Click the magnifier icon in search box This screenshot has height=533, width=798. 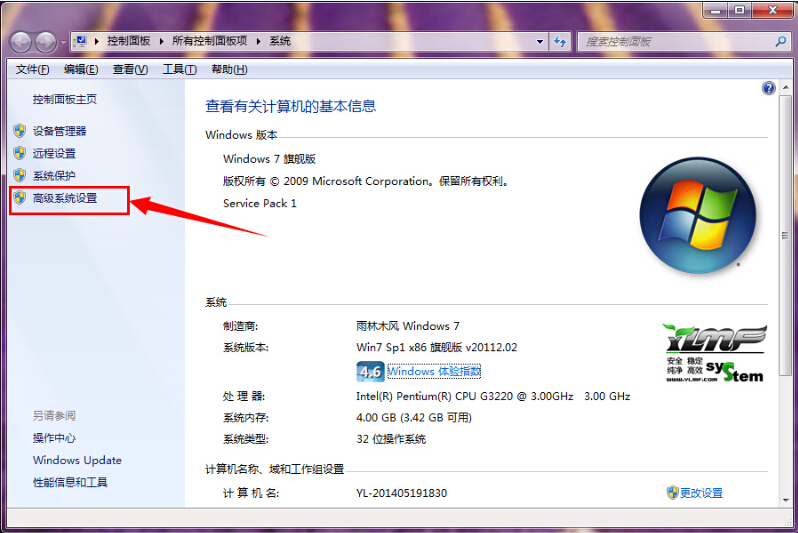tap(781, 41)
